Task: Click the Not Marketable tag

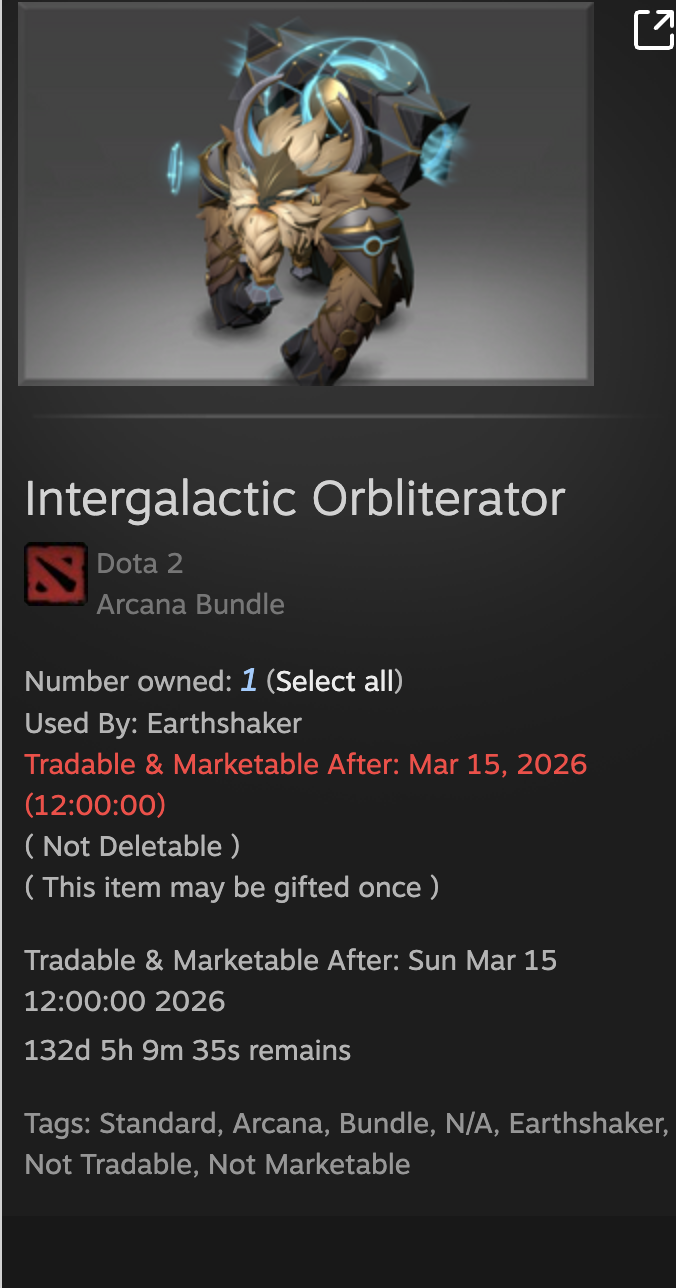Action: point(309,1165)
